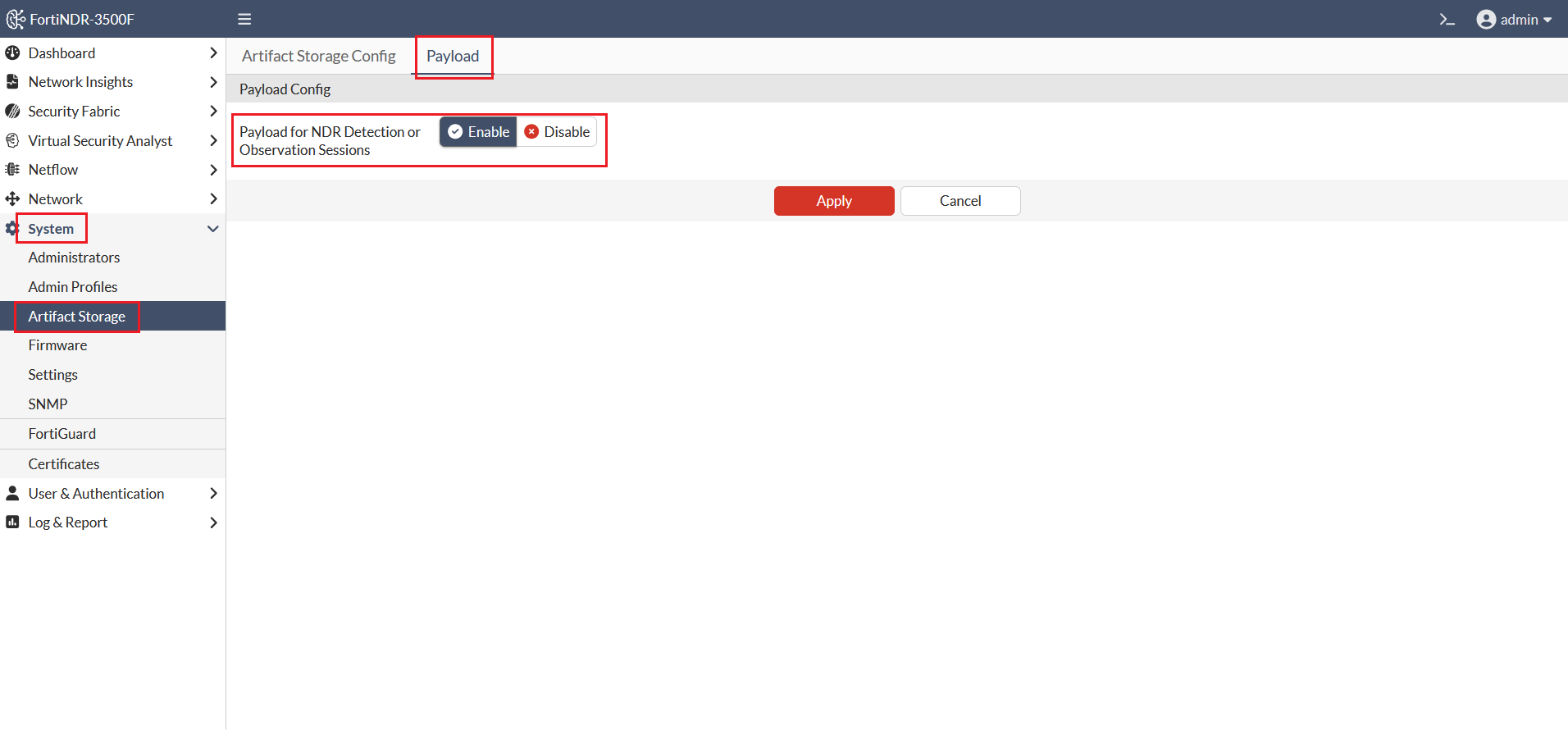
Task: Click the Netflow icon
Action: tap(12, 170)
